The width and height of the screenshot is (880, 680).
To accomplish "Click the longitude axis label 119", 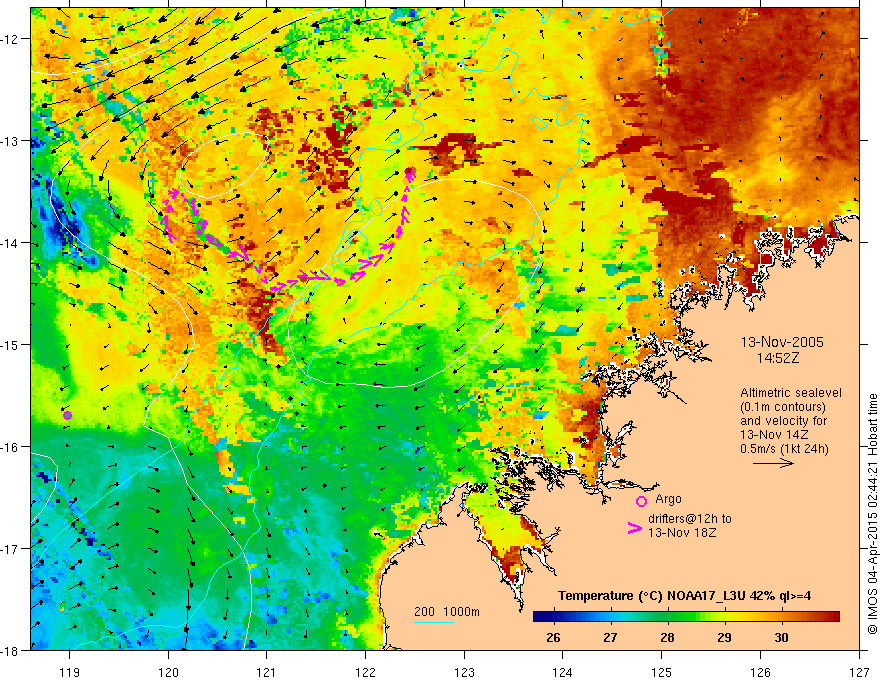I will point(70,672).
